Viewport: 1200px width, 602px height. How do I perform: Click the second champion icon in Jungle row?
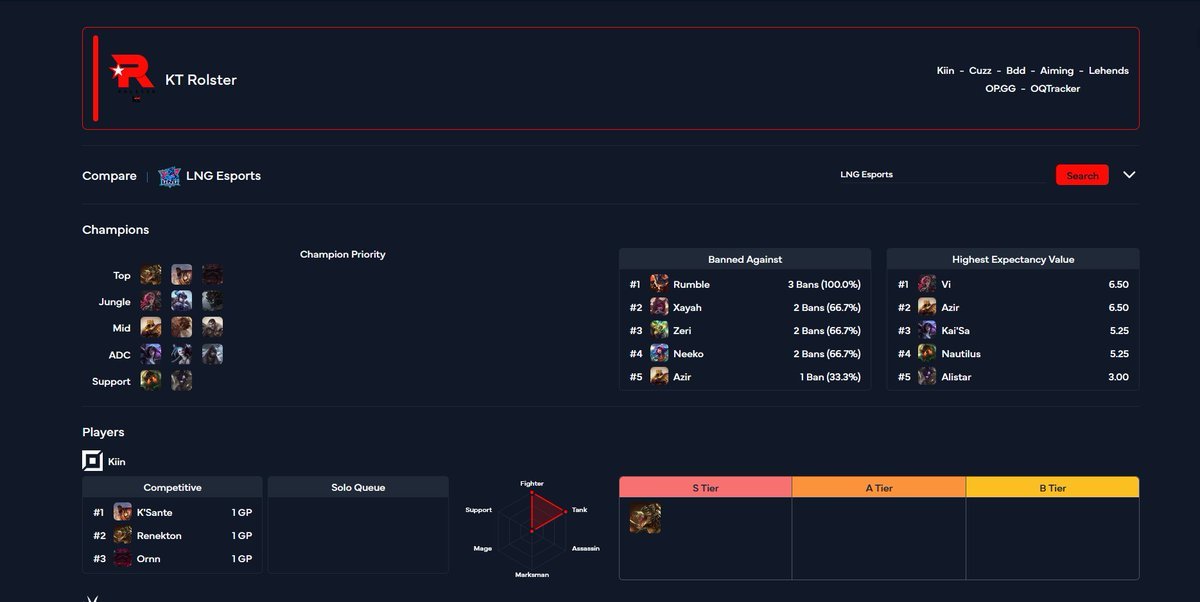coord(181,301)
